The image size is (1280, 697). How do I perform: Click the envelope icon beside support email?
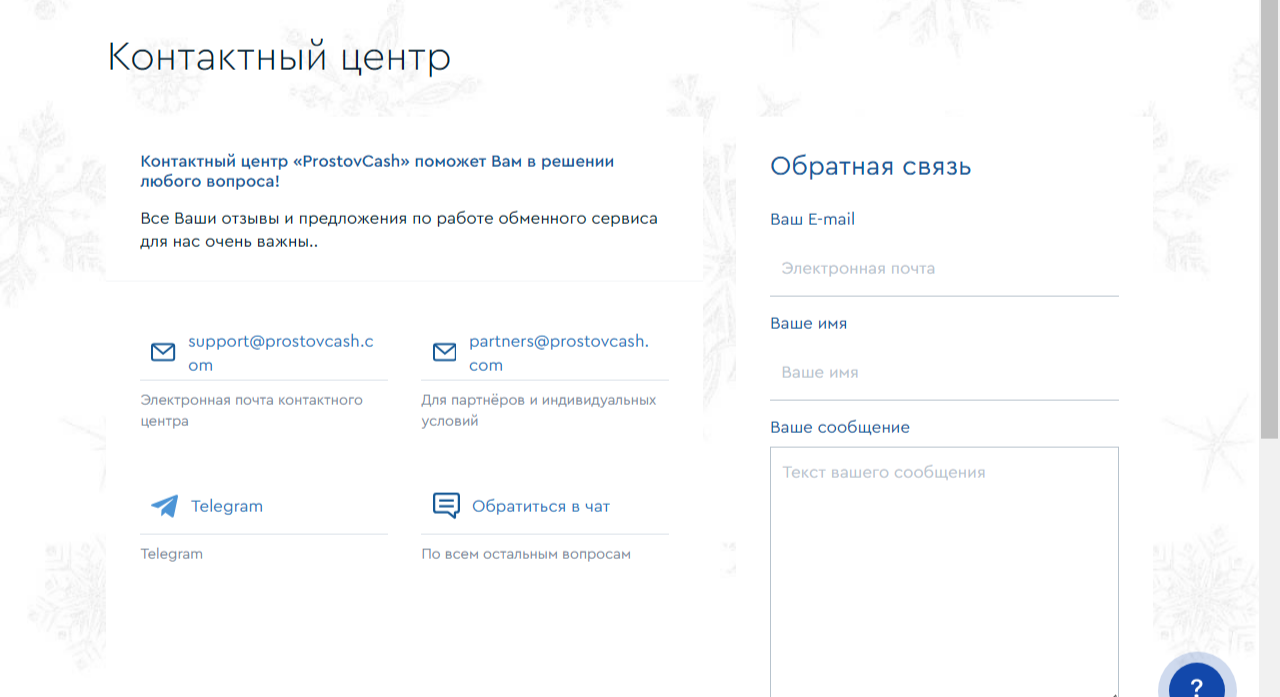163,352
